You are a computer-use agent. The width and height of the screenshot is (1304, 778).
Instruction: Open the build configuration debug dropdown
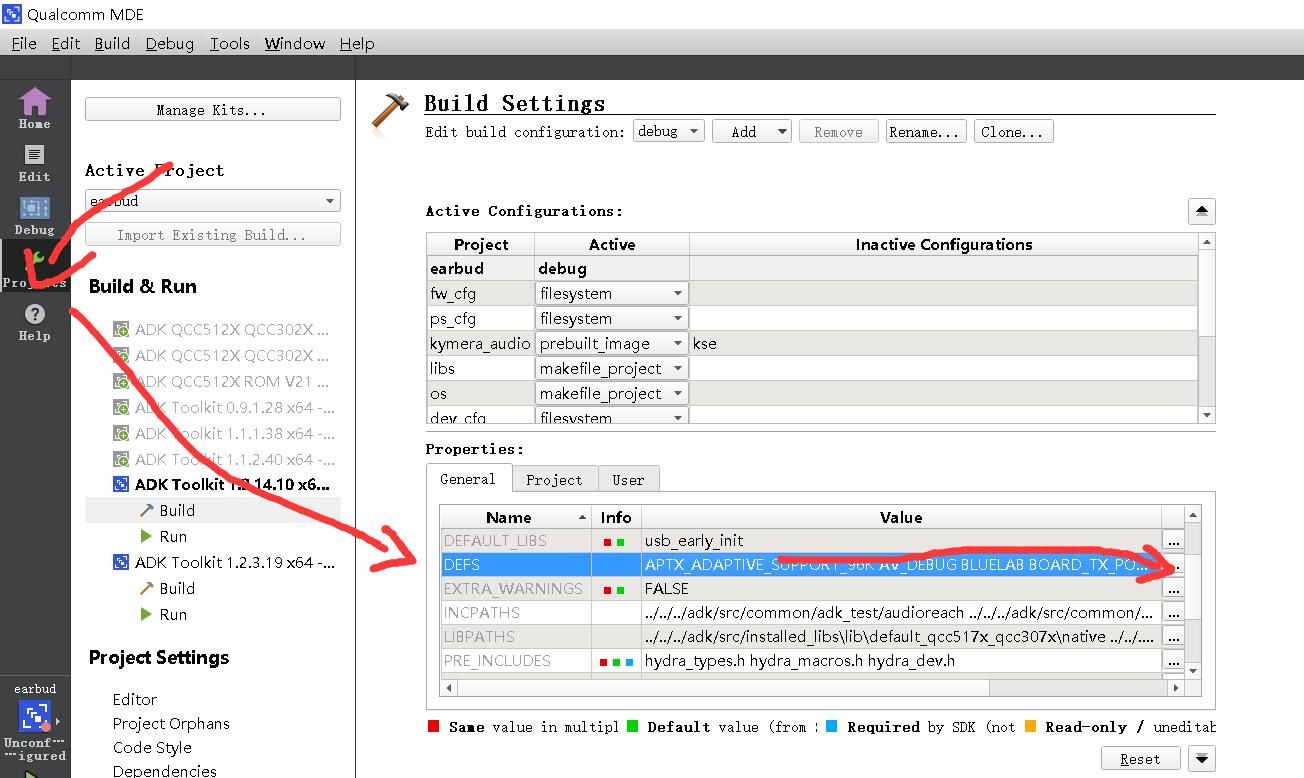(668, 131)
